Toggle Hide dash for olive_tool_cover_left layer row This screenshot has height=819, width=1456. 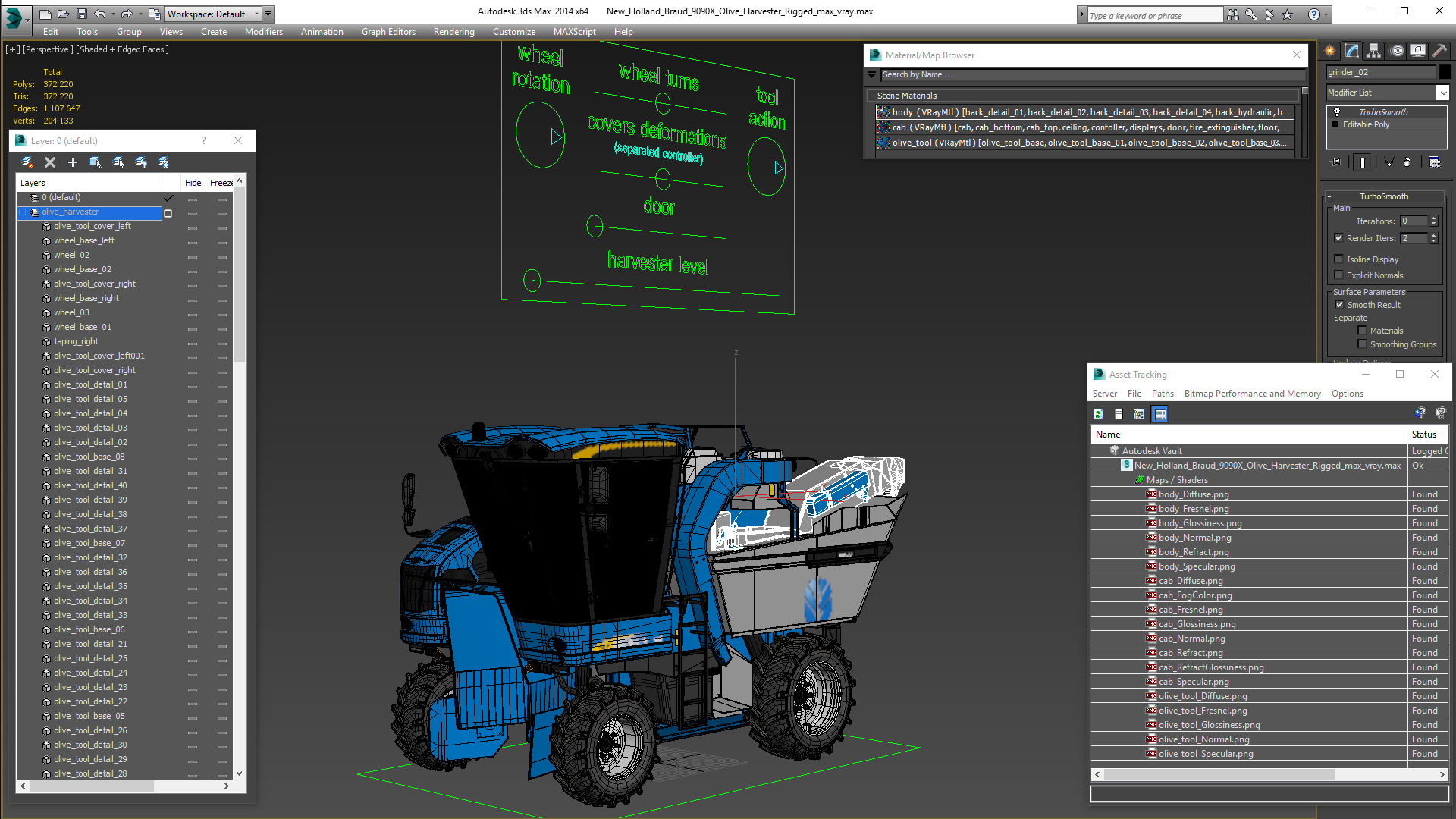point(193,227)
